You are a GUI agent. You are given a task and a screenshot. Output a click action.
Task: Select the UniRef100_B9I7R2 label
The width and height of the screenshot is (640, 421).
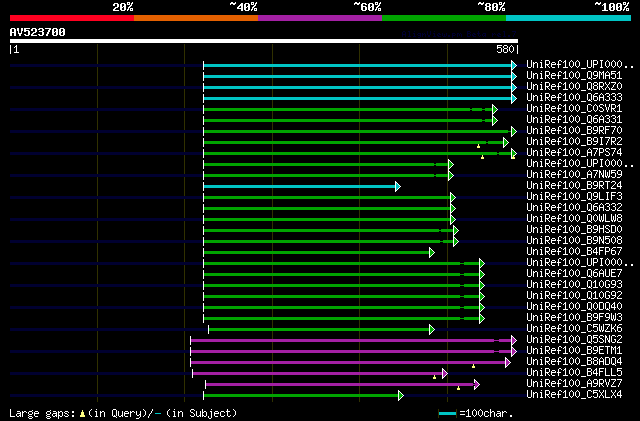point(574,142)
